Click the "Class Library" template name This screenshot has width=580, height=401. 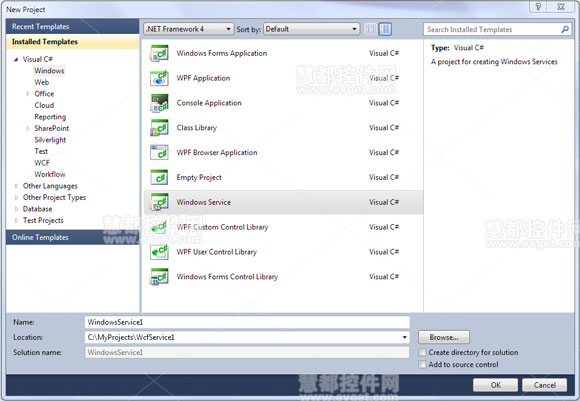point(196,128)
